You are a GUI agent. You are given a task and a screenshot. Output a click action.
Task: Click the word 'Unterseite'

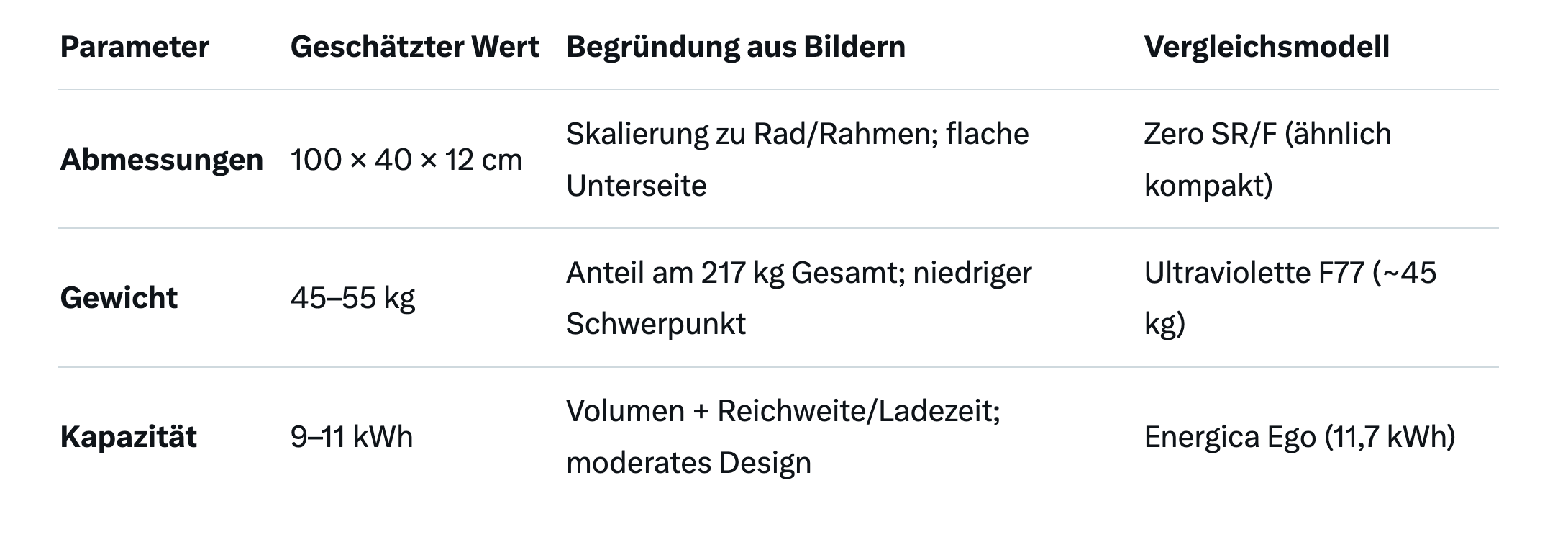pos(636,186)
